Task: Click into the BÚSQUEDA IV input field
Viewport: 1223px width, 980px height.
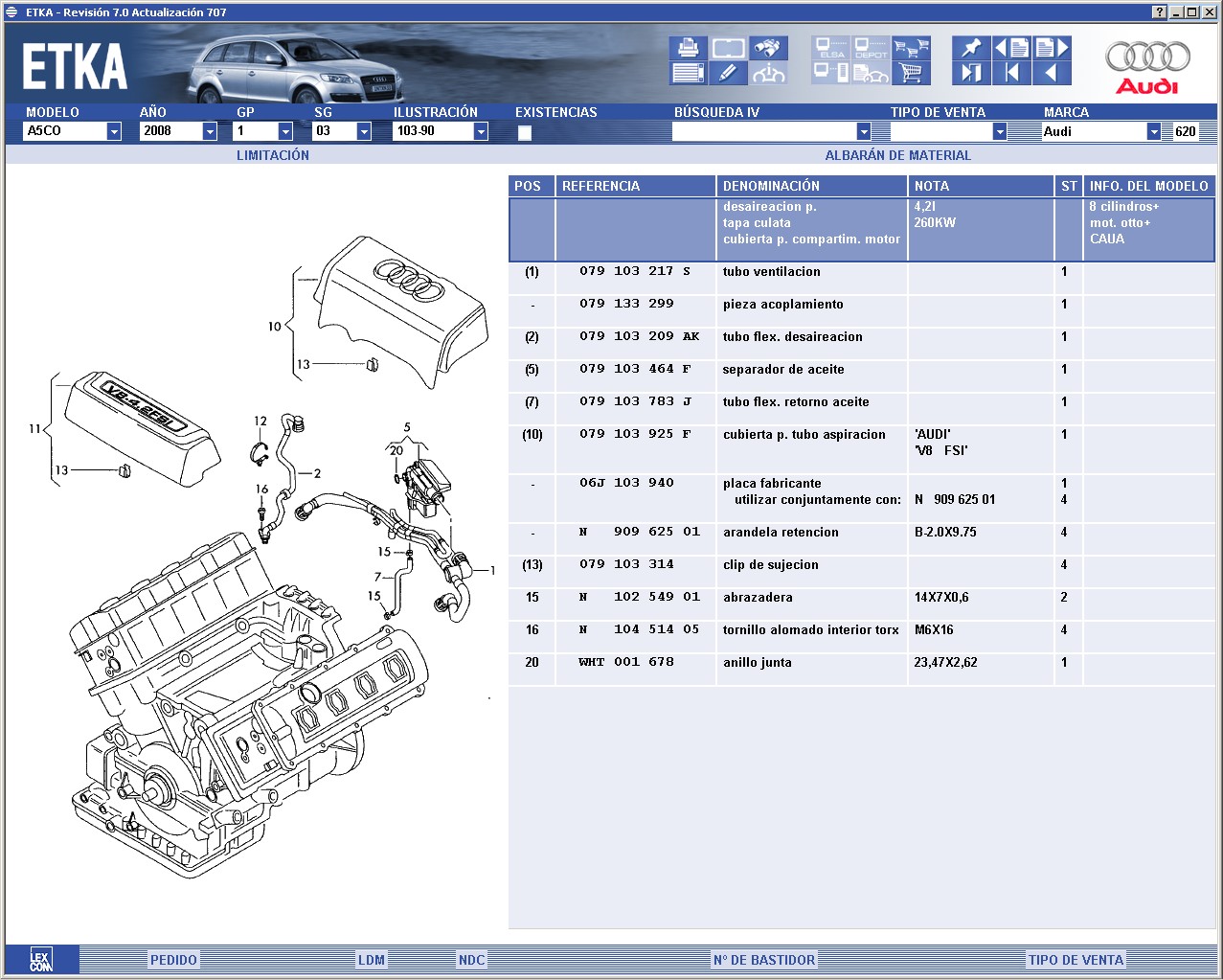Action: (x=764, y=132)
